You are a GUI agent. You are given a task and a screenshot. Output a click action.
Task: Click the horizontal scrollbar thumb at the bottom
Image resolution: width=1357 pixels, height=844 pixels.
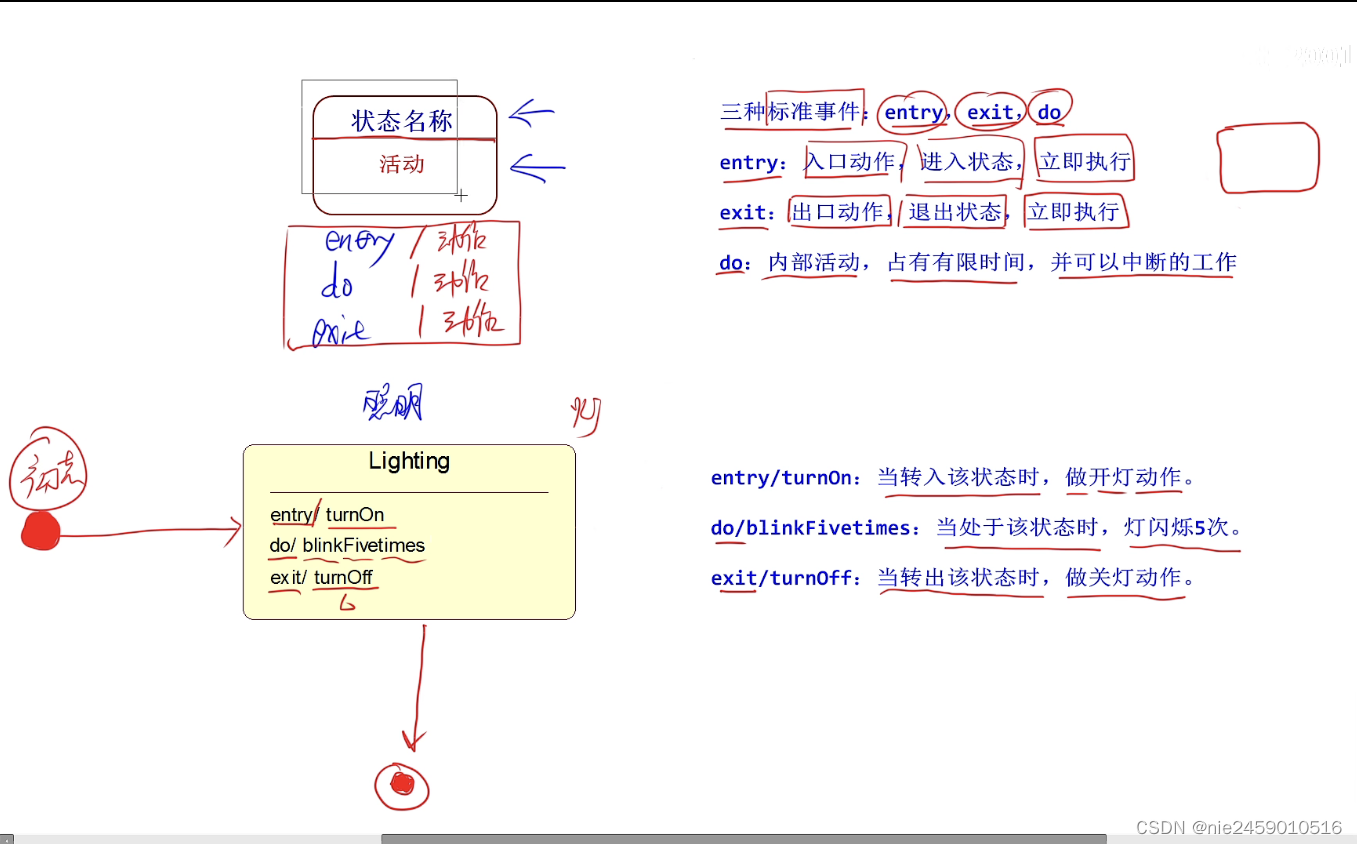(743, 839)
